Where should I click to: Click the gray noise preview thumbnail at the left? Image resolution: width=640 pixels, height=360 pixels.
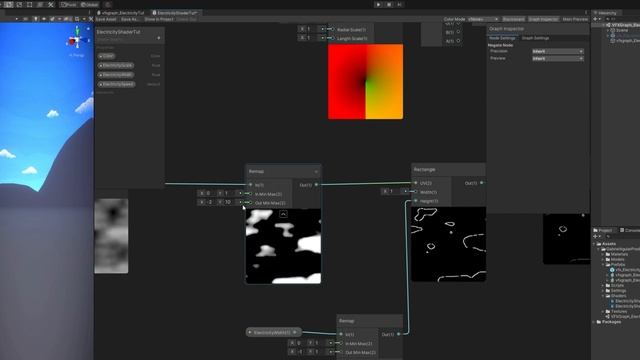pos(111,236)
